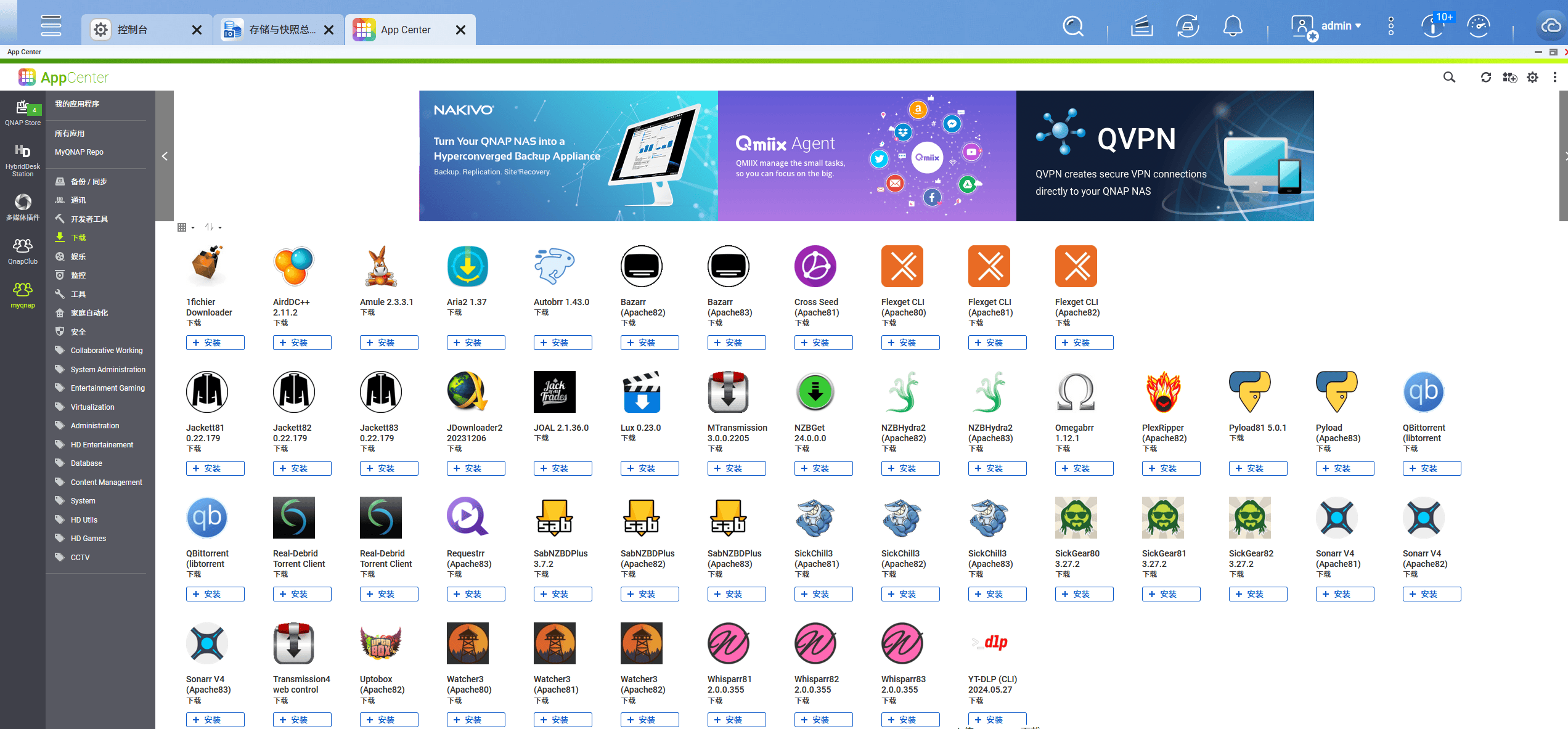The height and width of the screenshot is (729, 1568).
Task: Open the App Center more options menu
Action: (x=1555, y=77)
